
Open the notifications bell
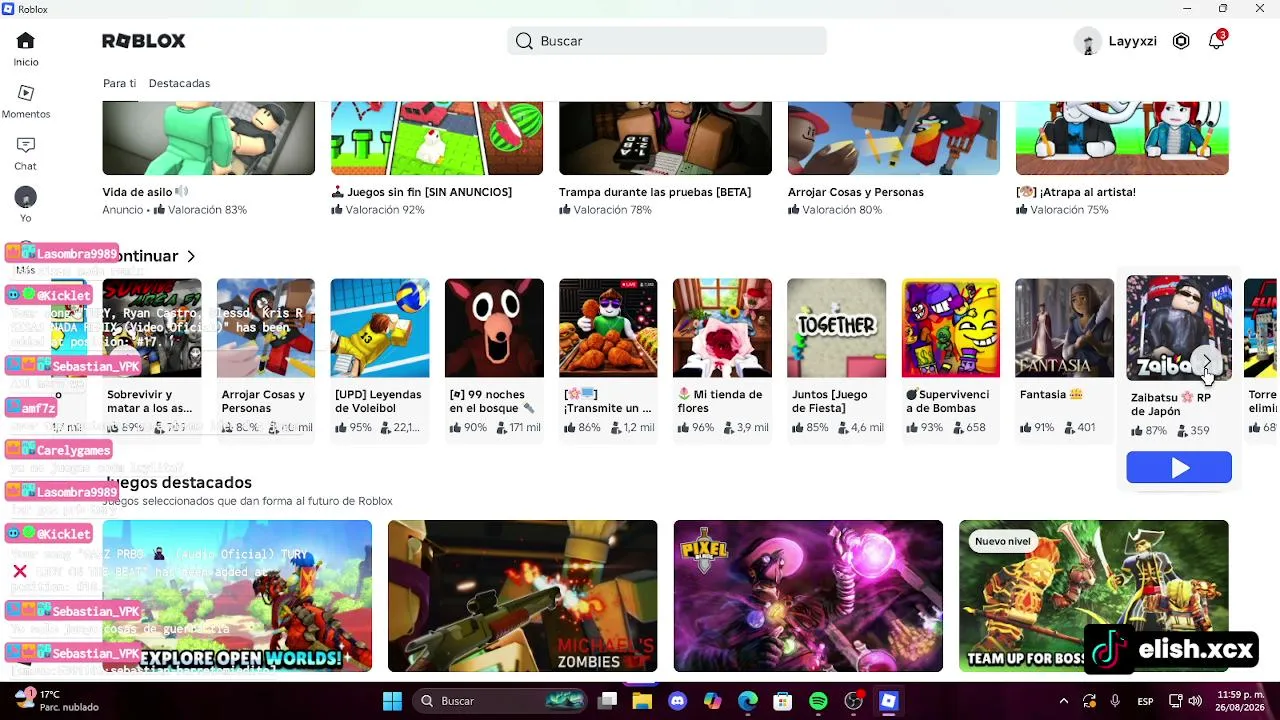click(x=1216, y=41)
